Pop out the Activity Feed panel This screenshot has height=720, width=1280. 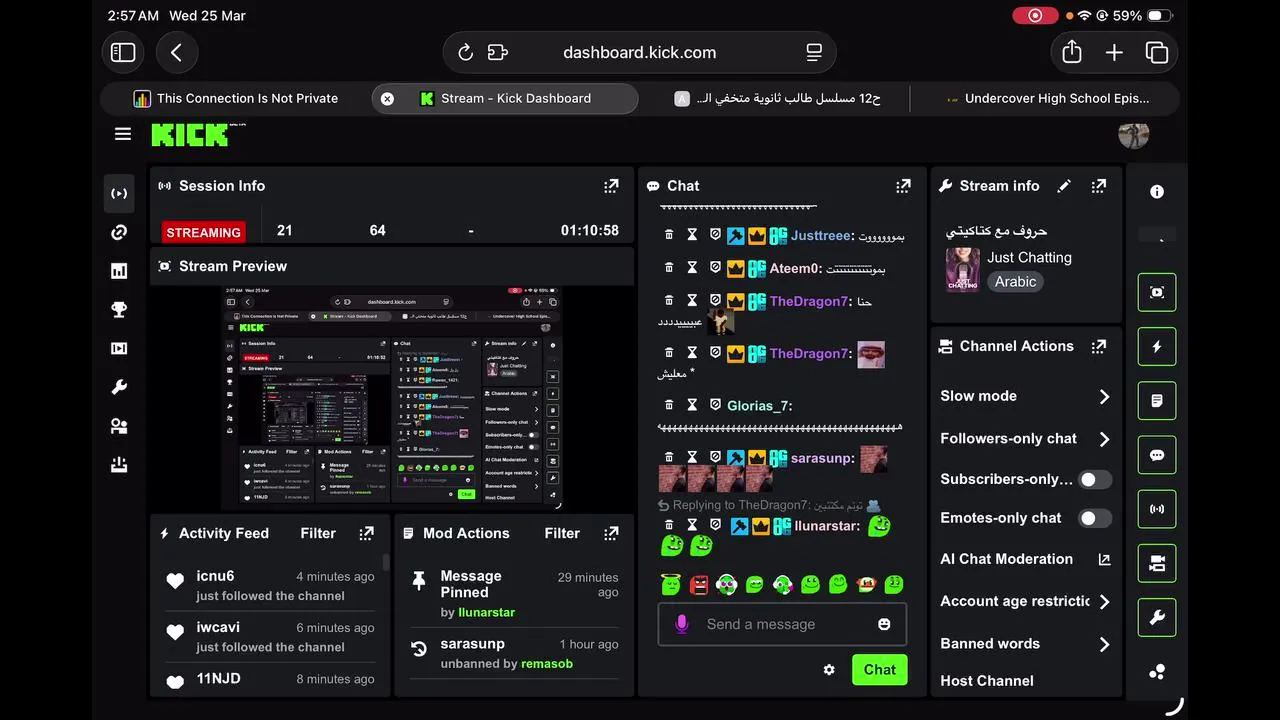tap(367, 533)
